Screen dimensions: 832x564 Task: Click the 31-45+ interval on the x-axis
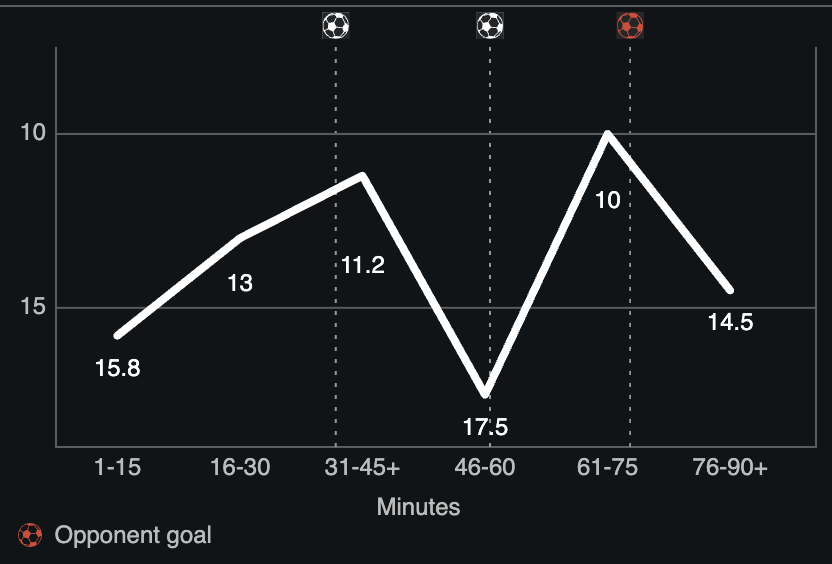362,469
